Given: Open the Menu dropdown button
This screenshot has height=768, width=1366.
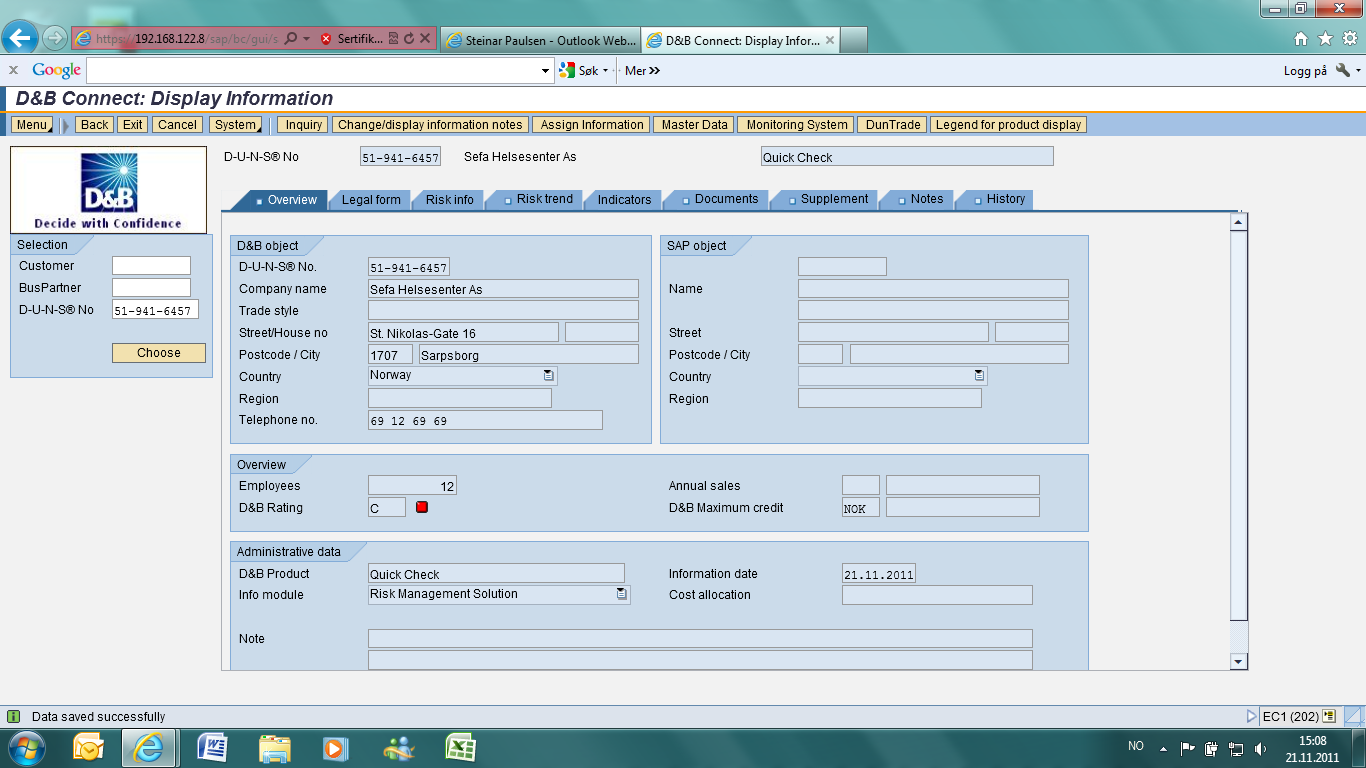Looking at the screenshot, I should (32, 125).
